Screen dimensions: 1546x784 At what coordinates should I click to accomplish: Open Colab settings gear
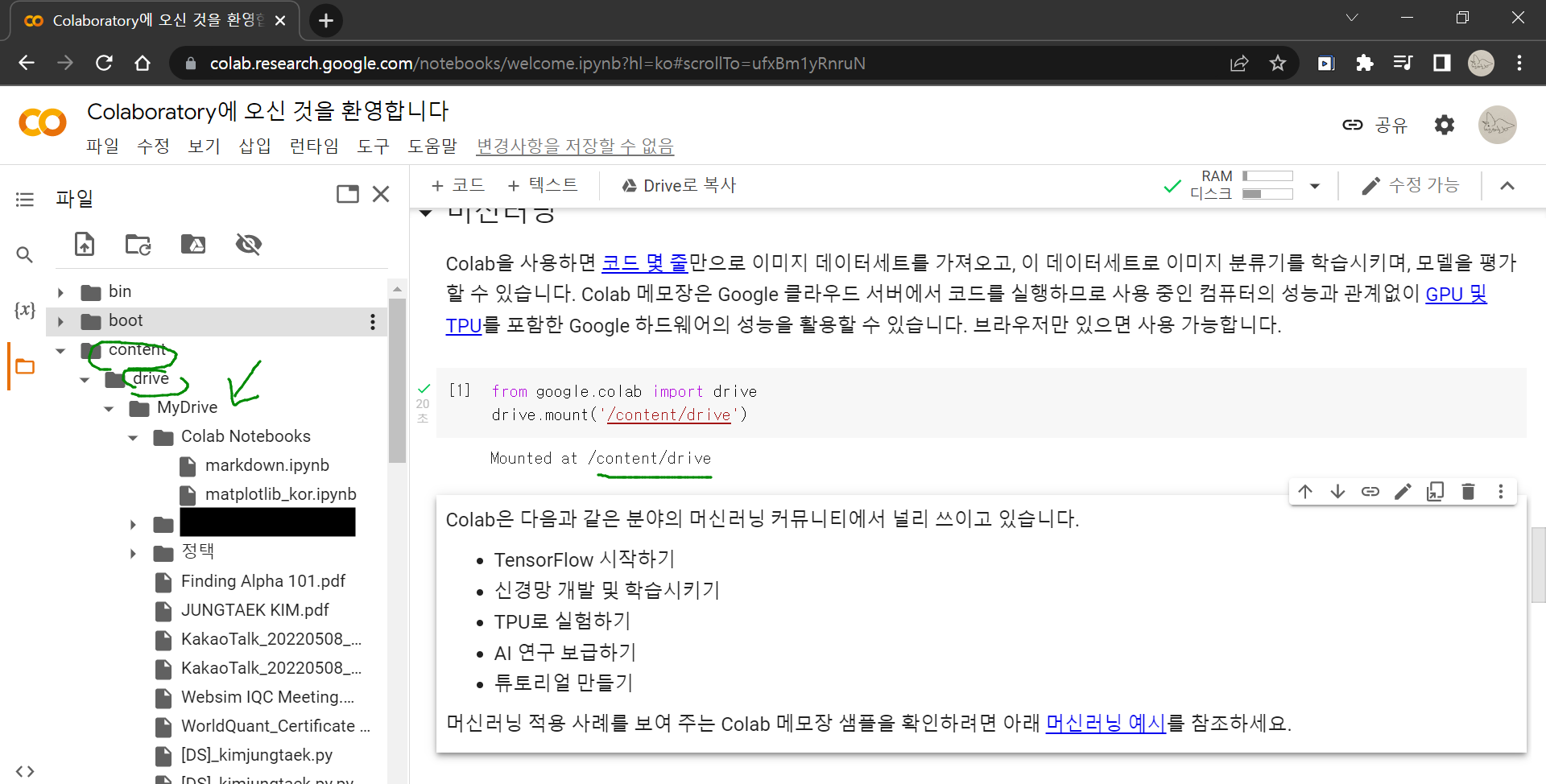1445,125
